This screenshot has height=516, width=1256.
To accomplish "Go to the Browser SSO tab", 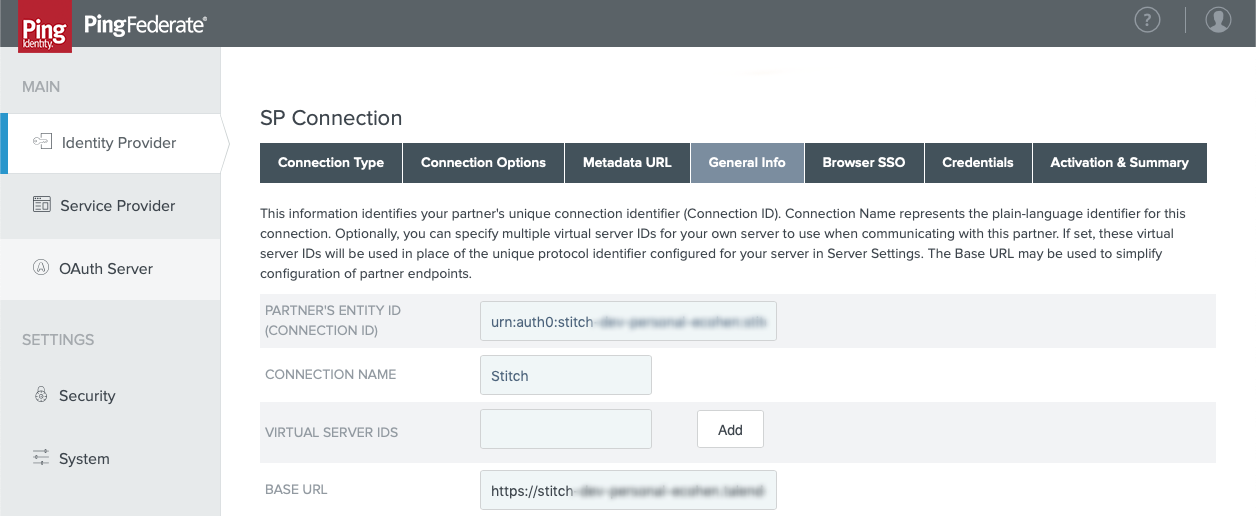I will coord(864,163).
